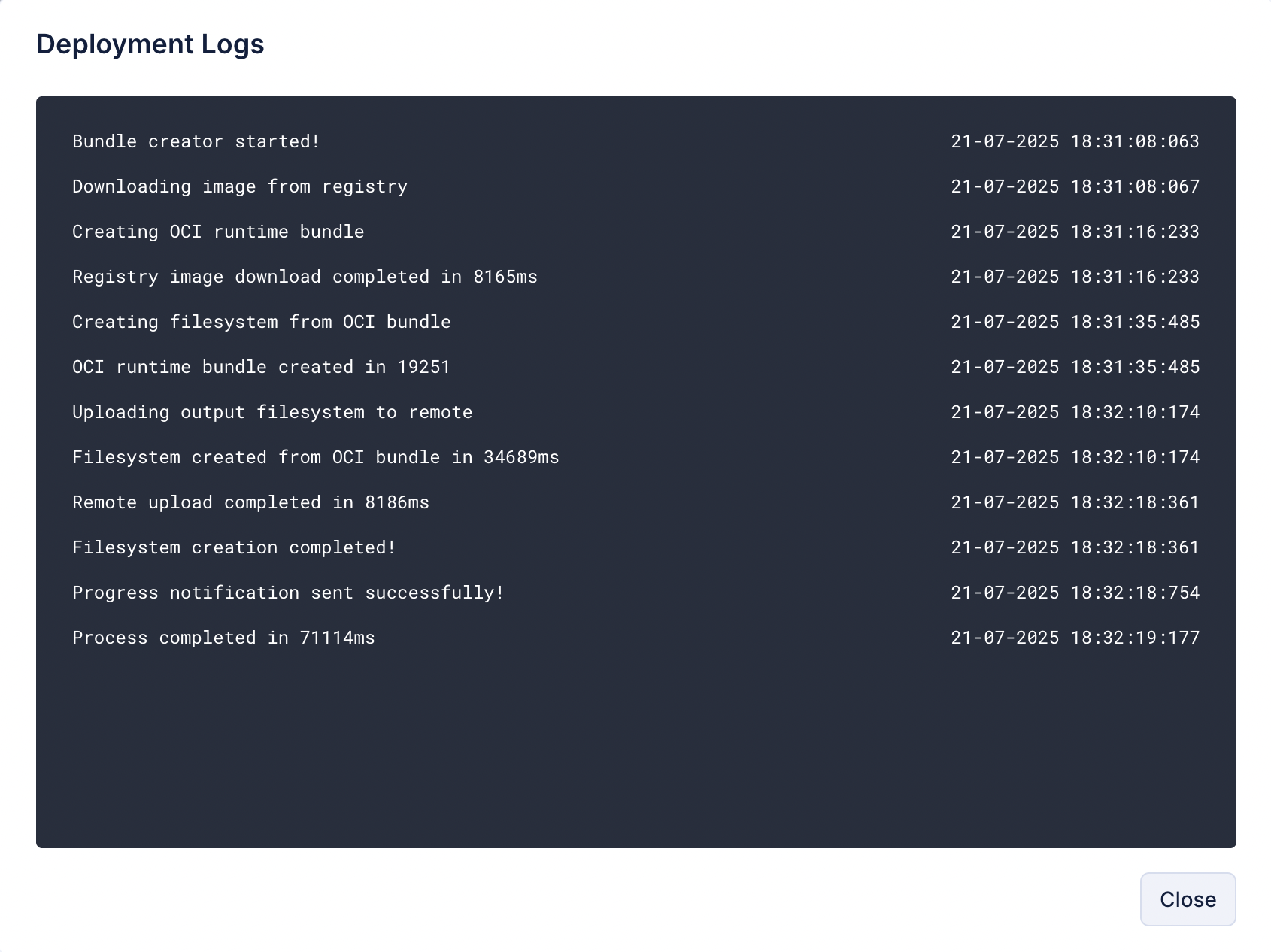Close the Deployment Logs dialog

[x=1187, y=899]
